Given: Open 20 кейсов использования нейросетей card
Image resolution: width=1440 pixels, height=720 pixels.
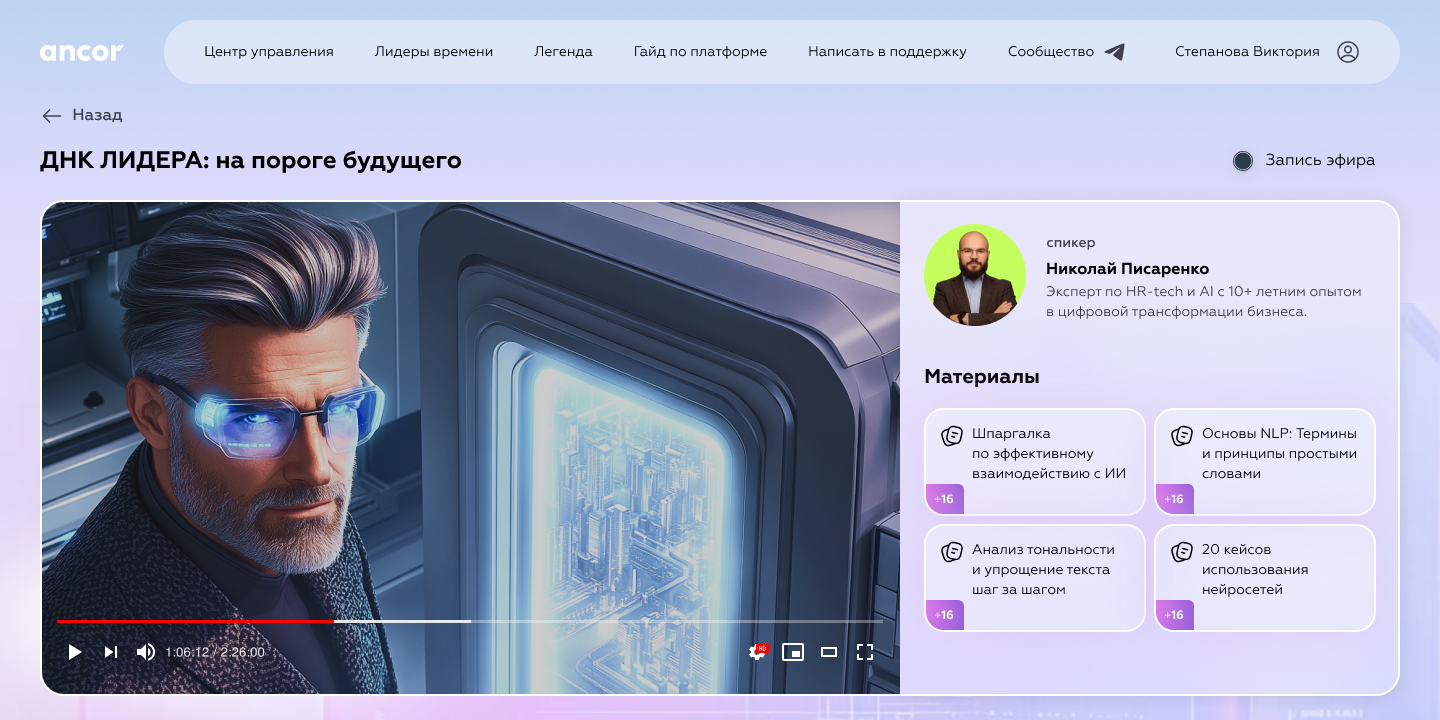Looking at the screenshot, I should tap(1265, 578).
